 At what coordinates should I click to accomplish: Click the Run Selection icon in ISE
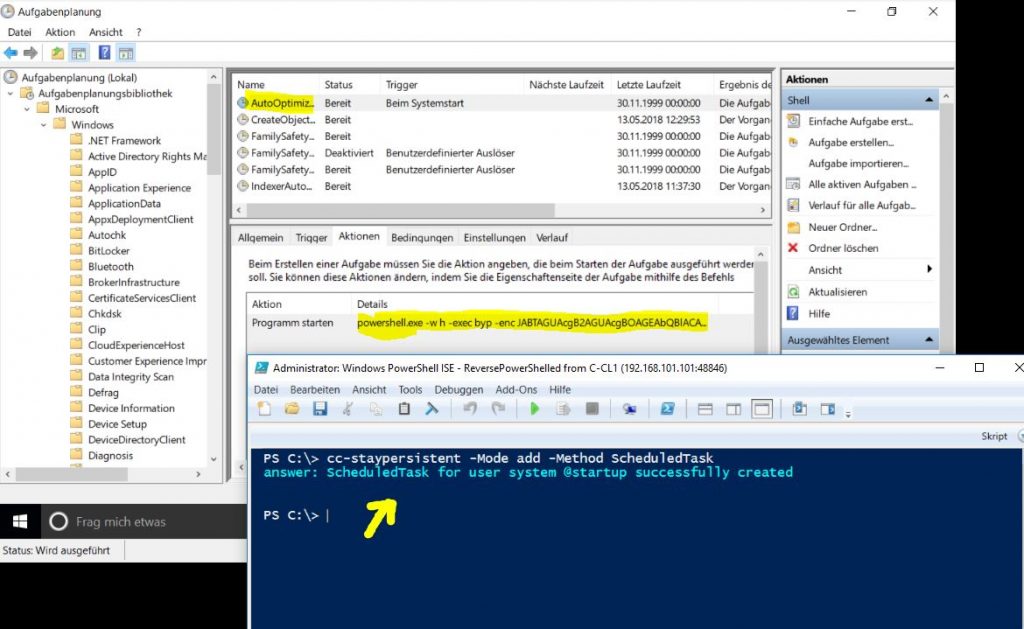(x=563, y=409)
